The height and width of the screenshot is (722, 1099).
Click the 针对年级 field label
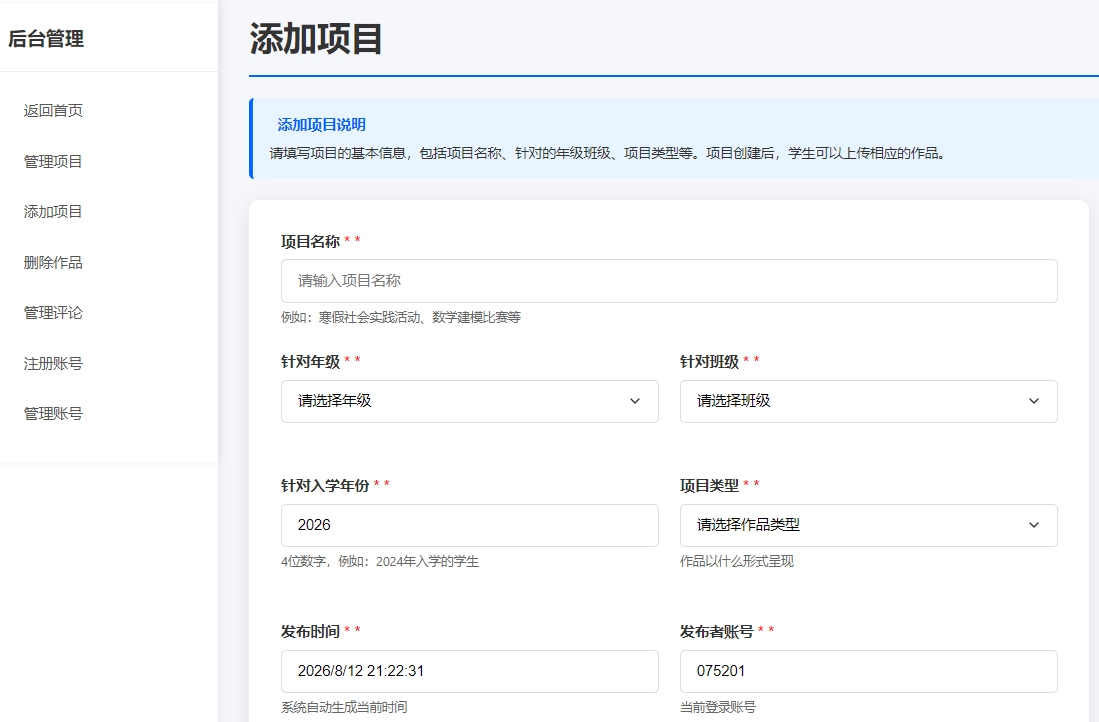coord(310,362)
